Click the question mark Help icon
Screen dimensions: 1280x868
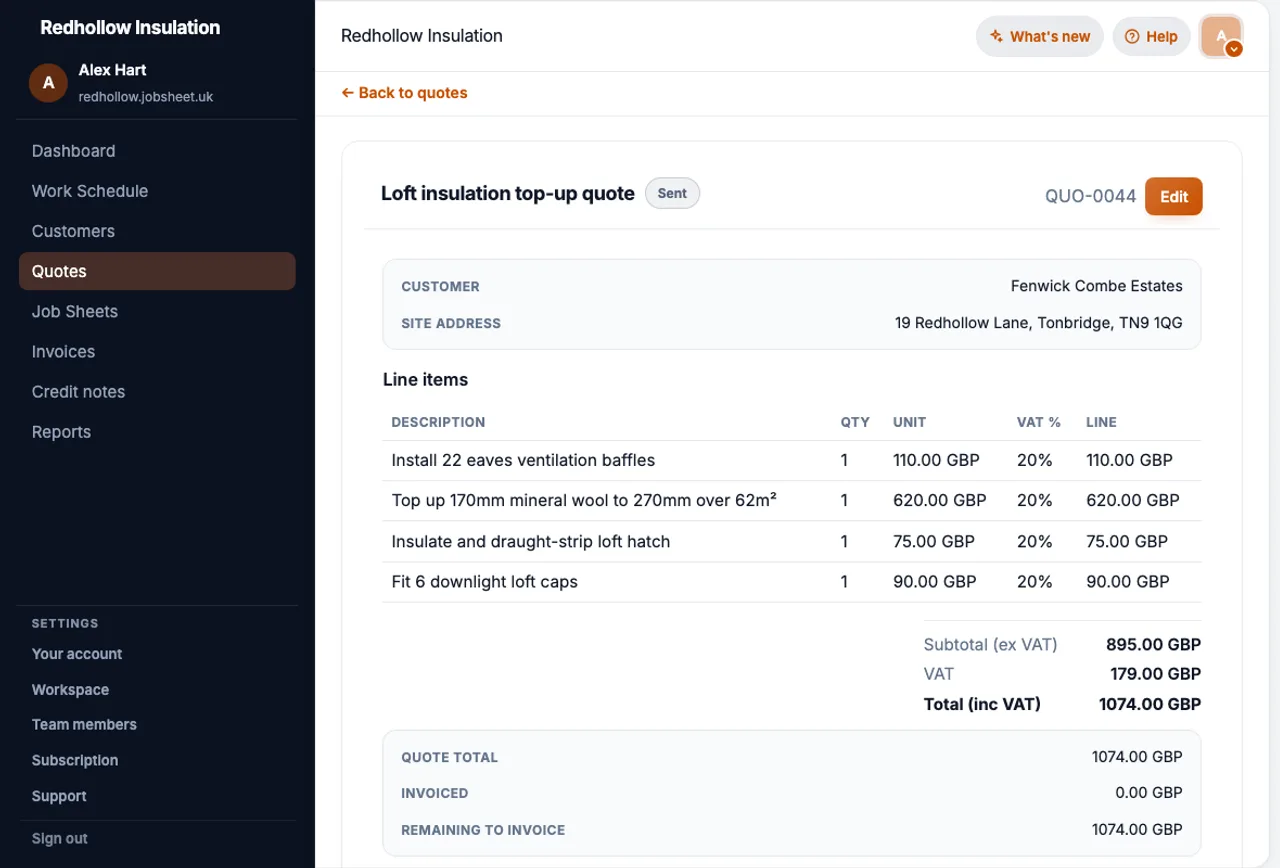click(1132, 36)
